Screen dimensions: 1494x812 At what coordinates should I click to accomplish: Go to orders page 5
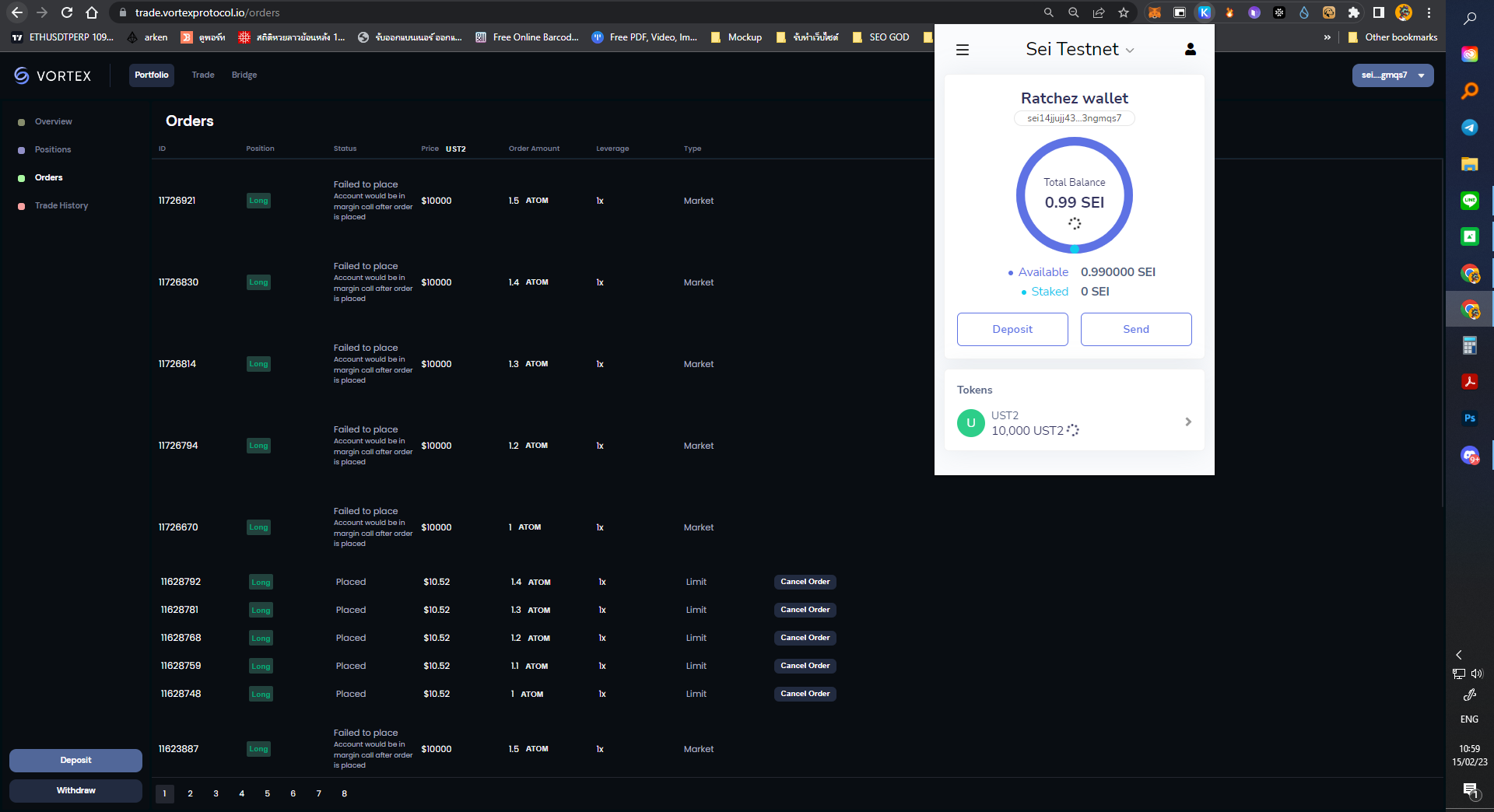pyautogui.click(x=267, y=794)
